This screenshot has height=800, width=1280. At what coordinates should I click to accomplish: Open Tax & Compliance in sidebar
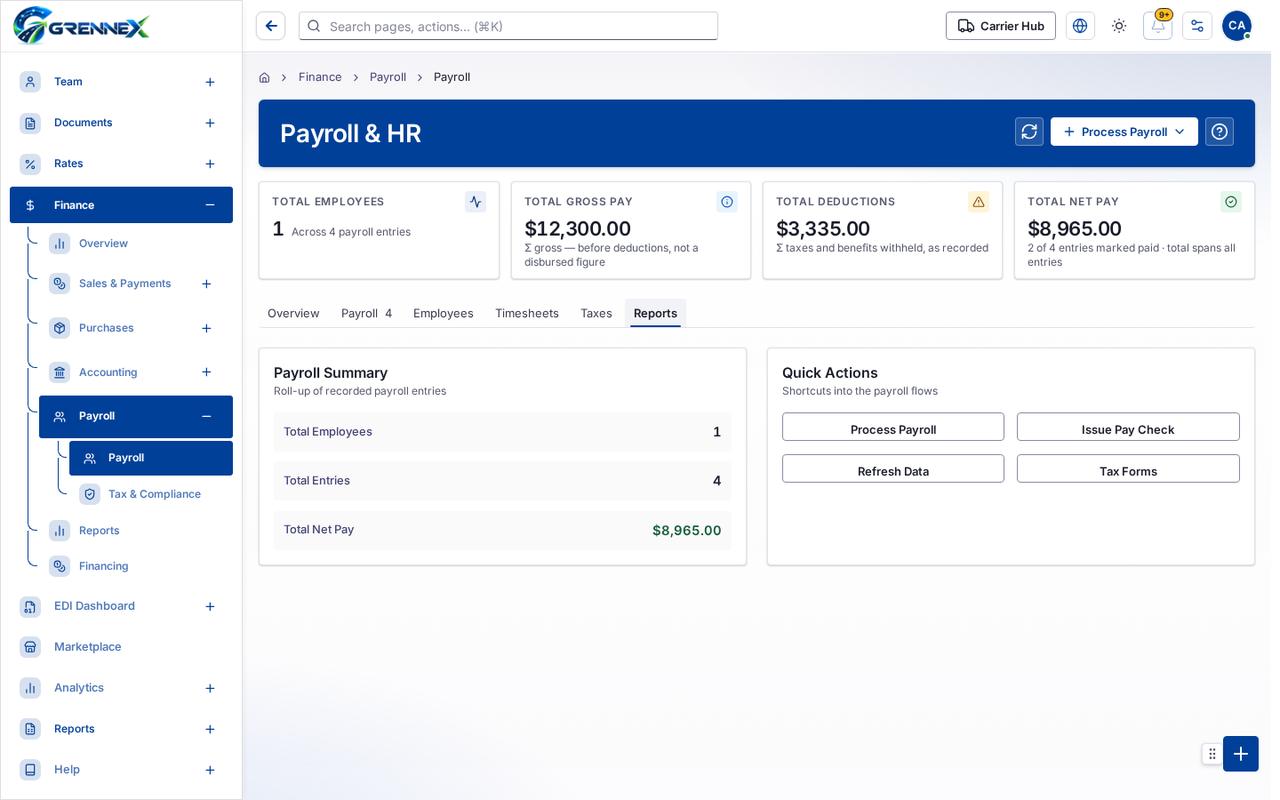coord(150,494)
